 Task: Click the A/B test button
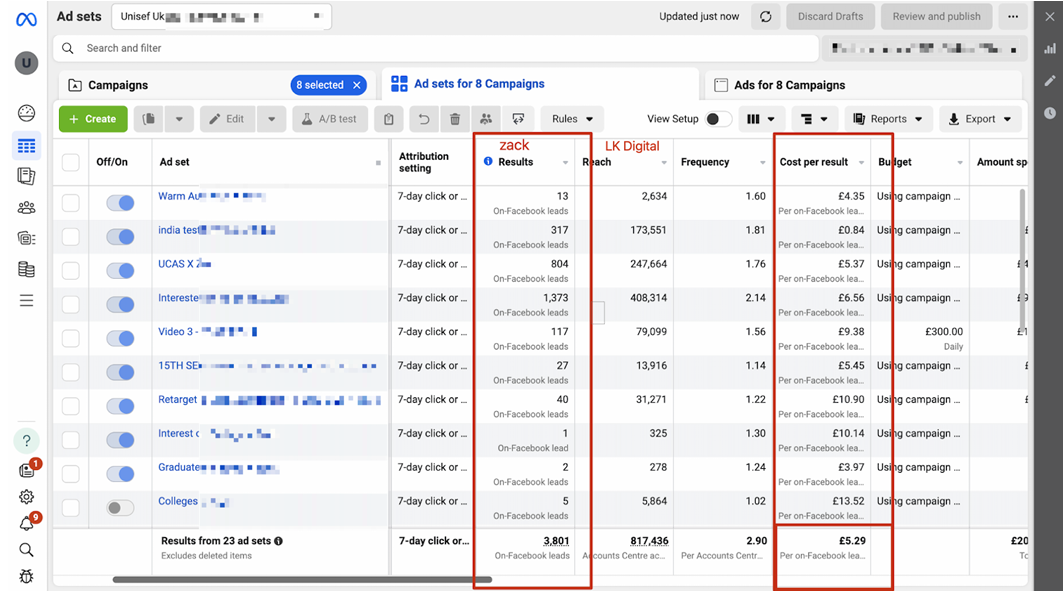click(329, 119)
